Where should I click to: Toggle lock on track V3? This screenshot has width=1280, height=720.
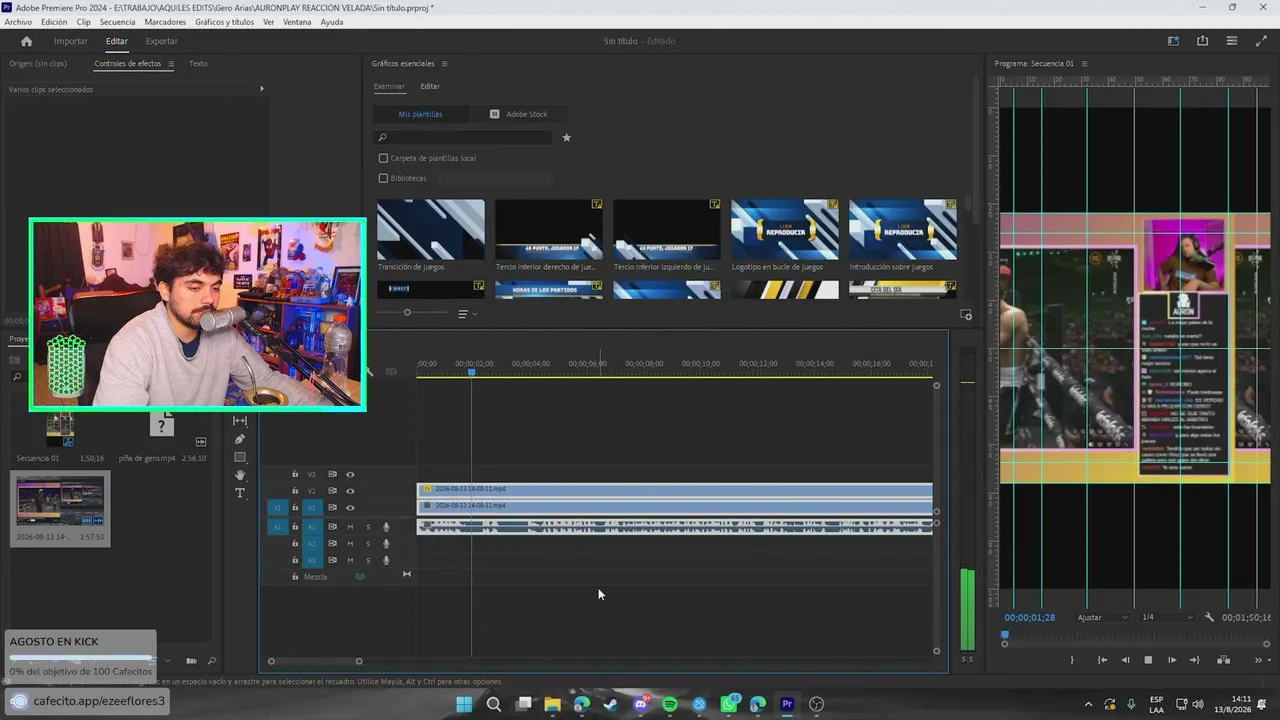295,474
